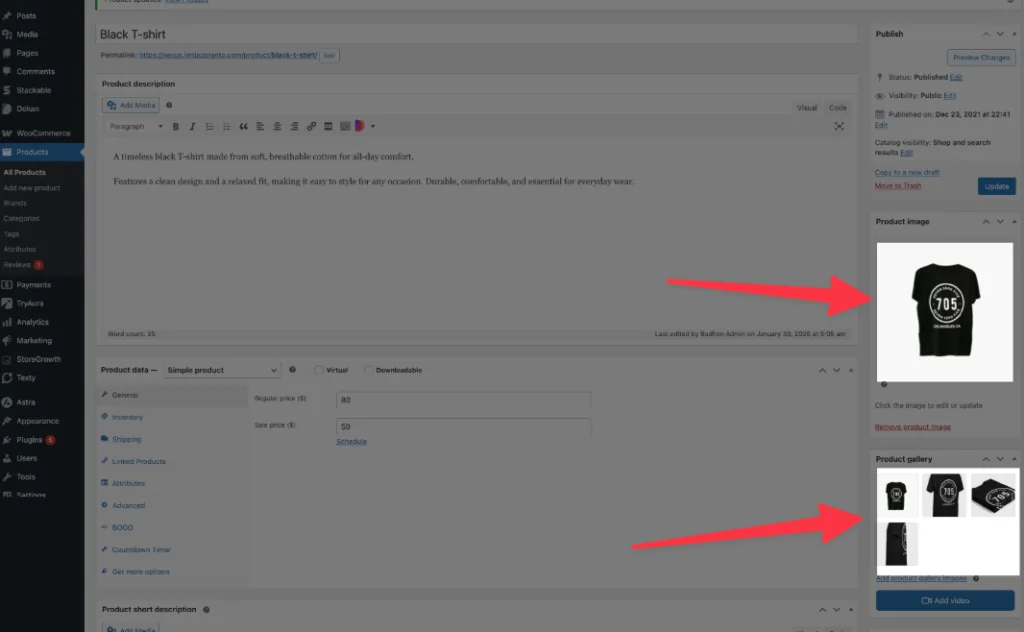Viewport: 1024px width, 632px height.
Task: Insert blockquote in description editor
Action: click(x=243, y=127)
